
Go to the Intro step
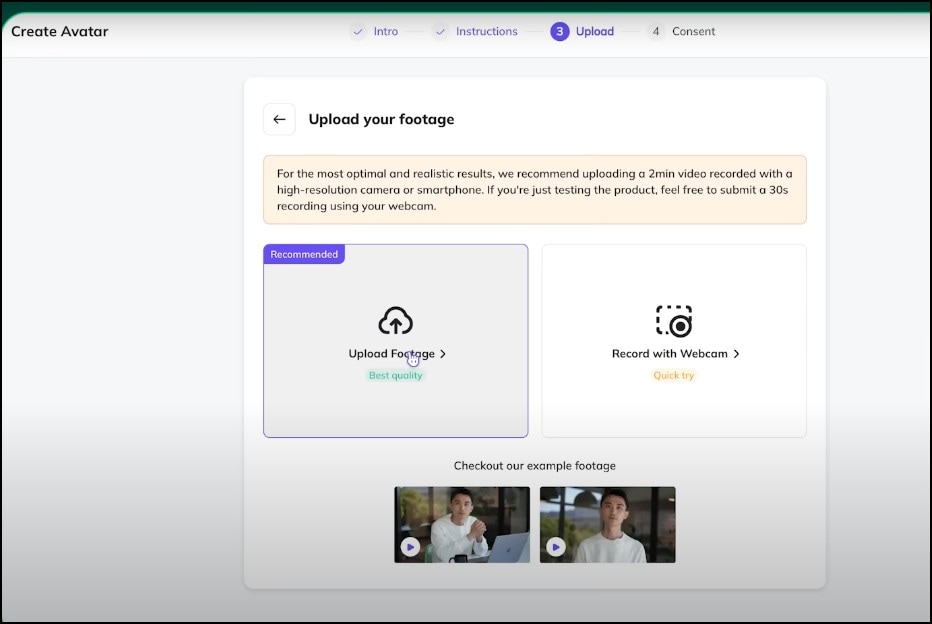pyautogui.click(x=386, y=31)
